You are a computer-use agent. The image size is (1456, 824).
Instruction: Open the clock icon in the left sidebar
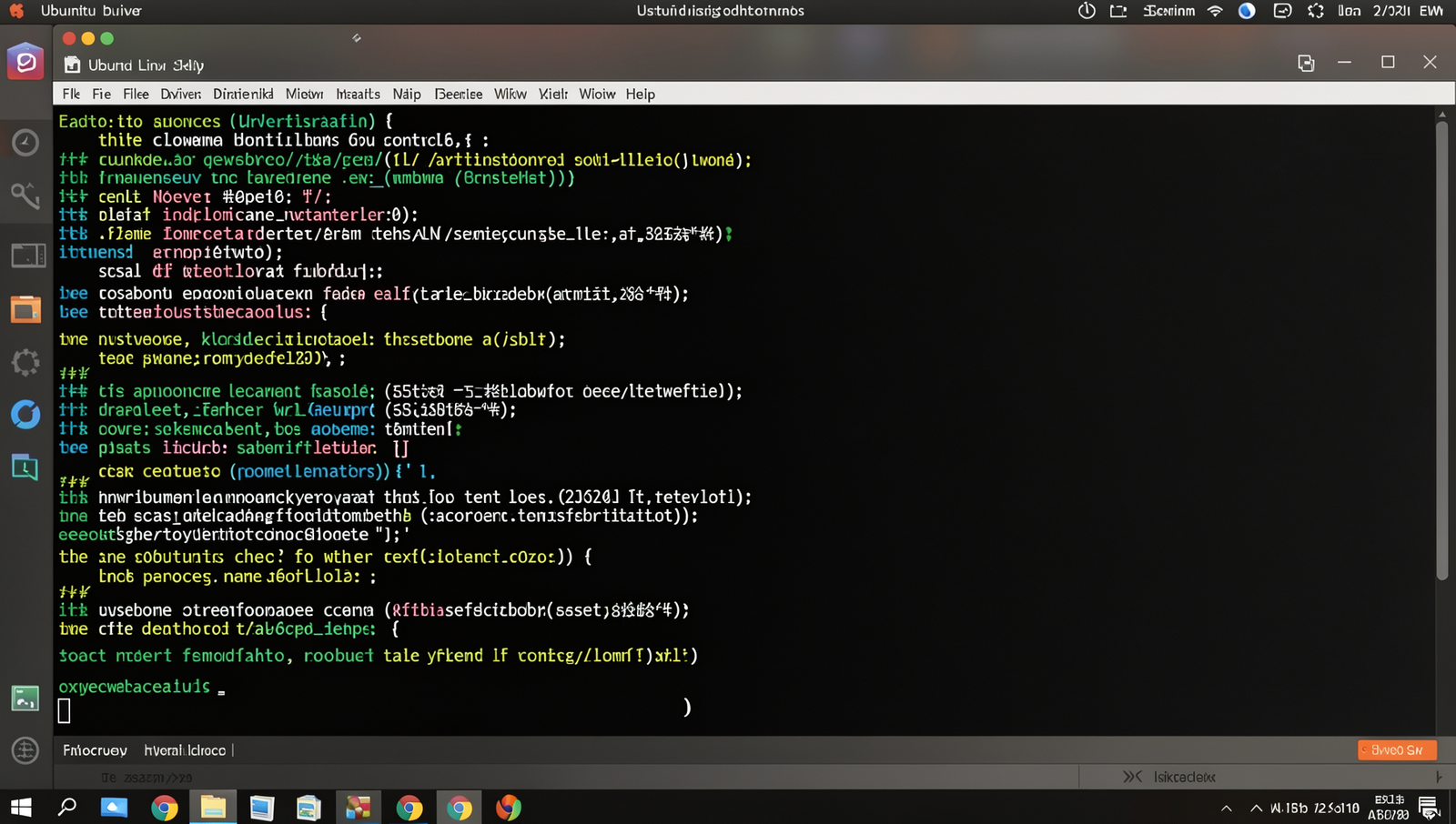pyautogui.click(x=25, y=142)
